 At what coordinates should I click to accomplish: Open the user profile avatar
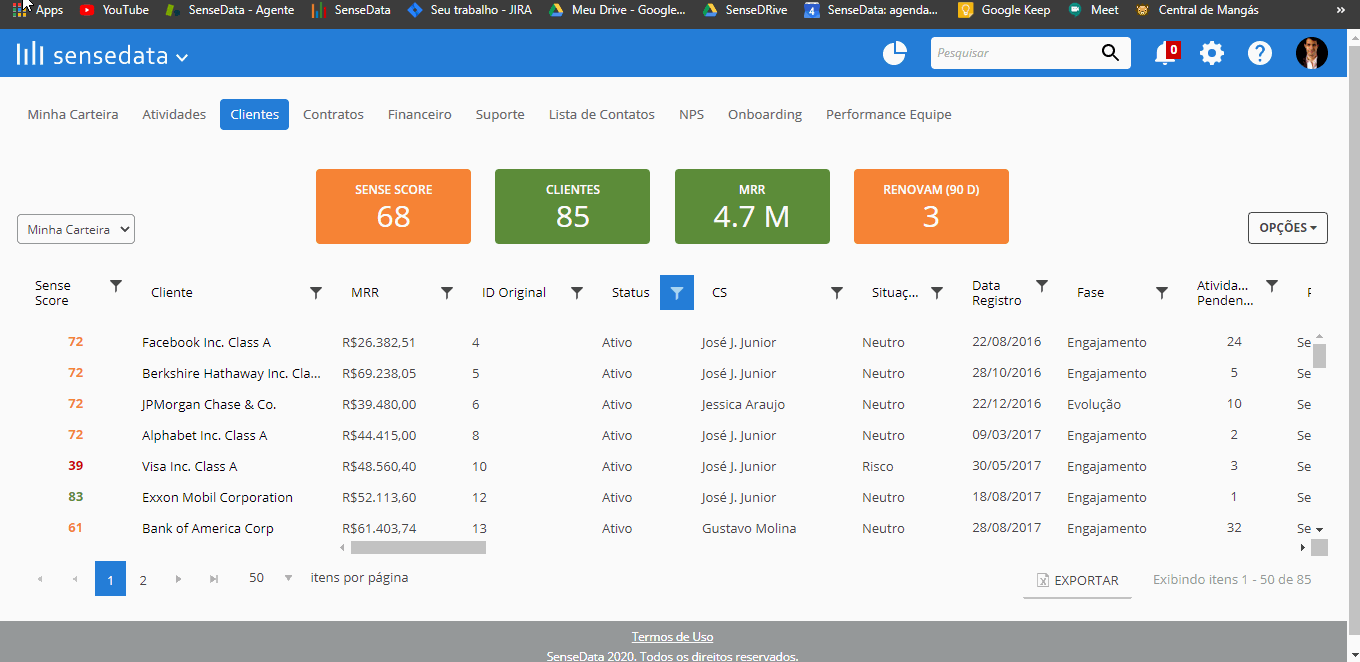(1312, 53)
